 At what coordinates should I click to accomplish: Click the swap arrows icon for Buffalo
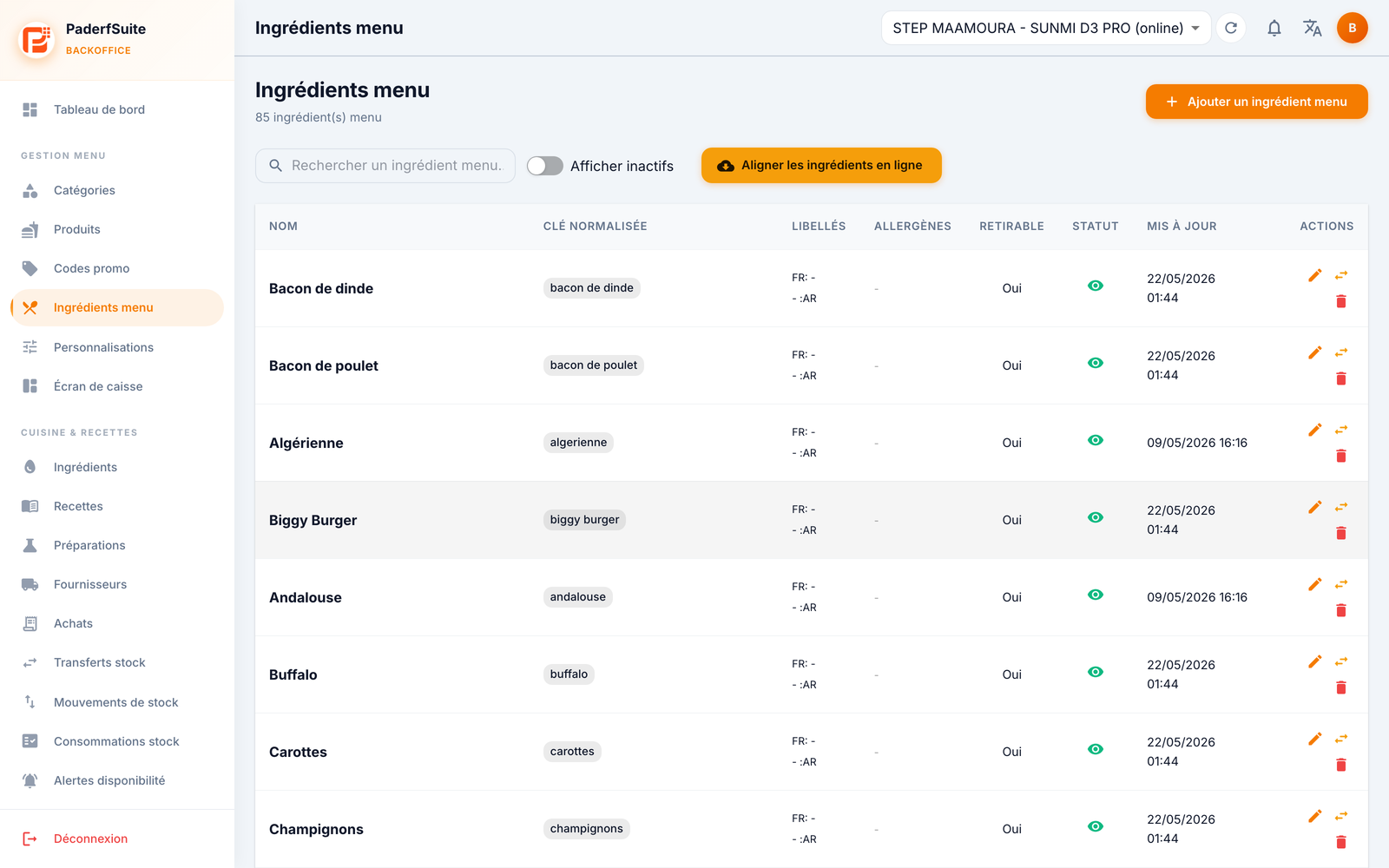(x=1341, y=661)
